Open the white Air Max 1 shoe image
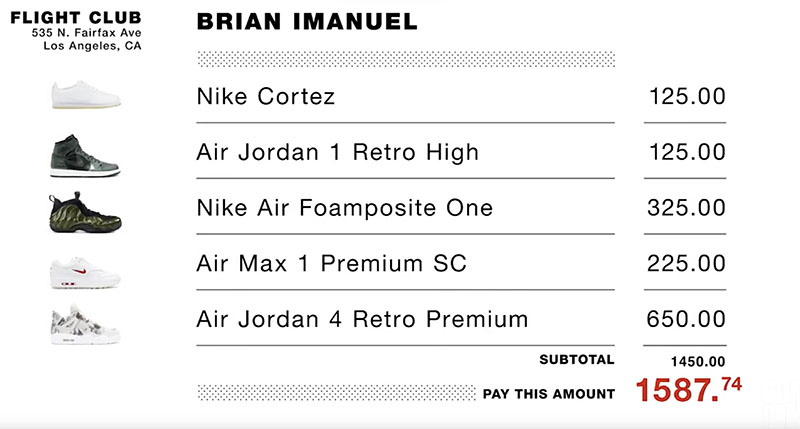The image size is (800, 429). [x=86, y=269]
